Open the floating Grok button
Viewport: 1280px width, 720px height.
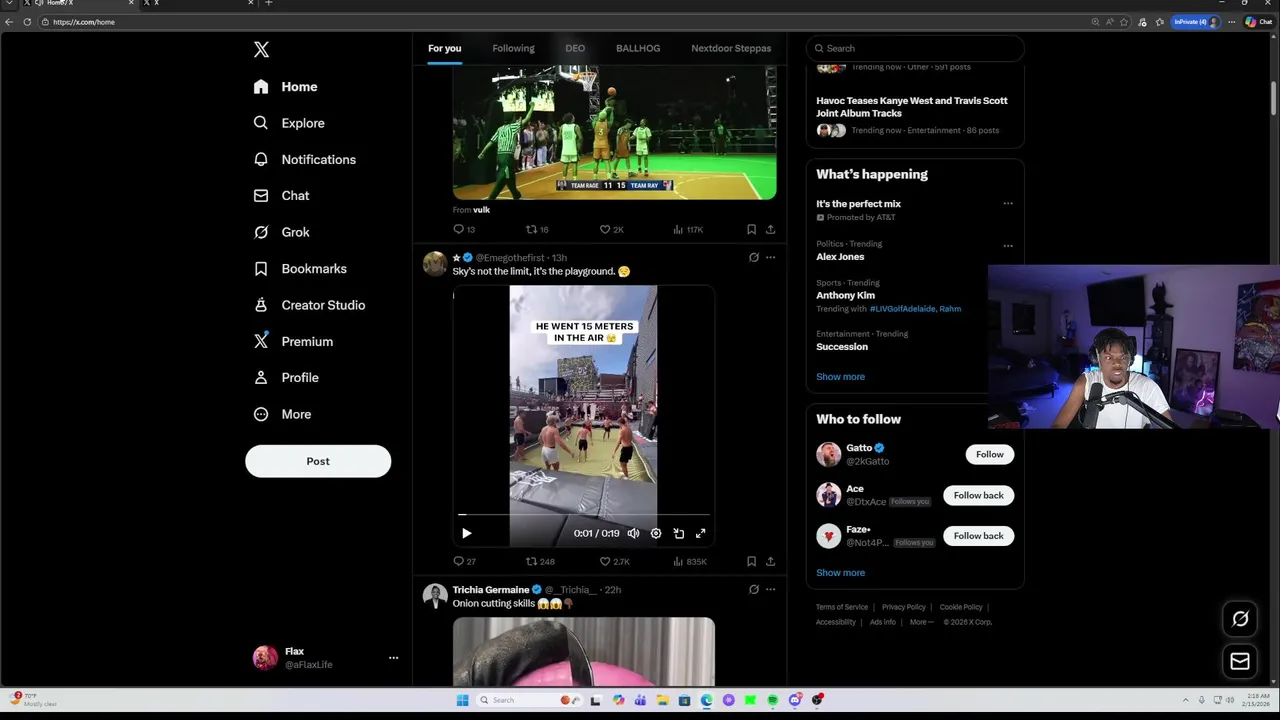pyautogui.click(x=1240, y=619)
